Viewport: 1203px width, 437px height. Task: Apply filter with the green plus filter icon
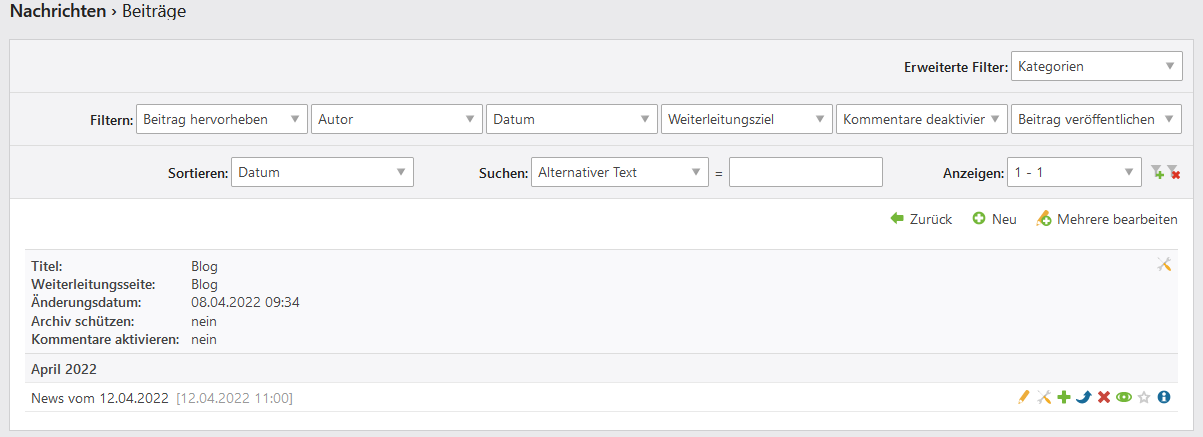(1157, 173)
